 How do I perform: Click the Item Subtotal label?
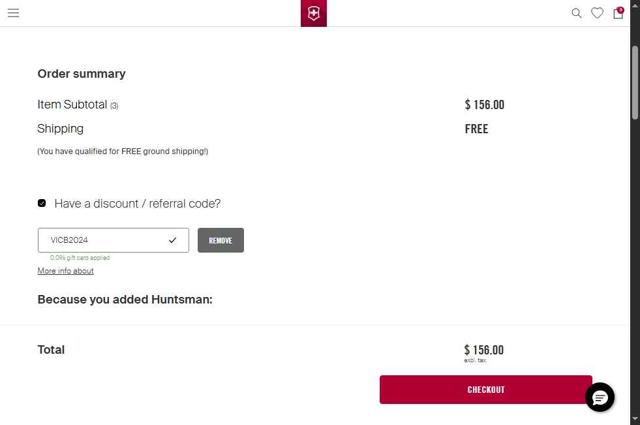point(72,104)
